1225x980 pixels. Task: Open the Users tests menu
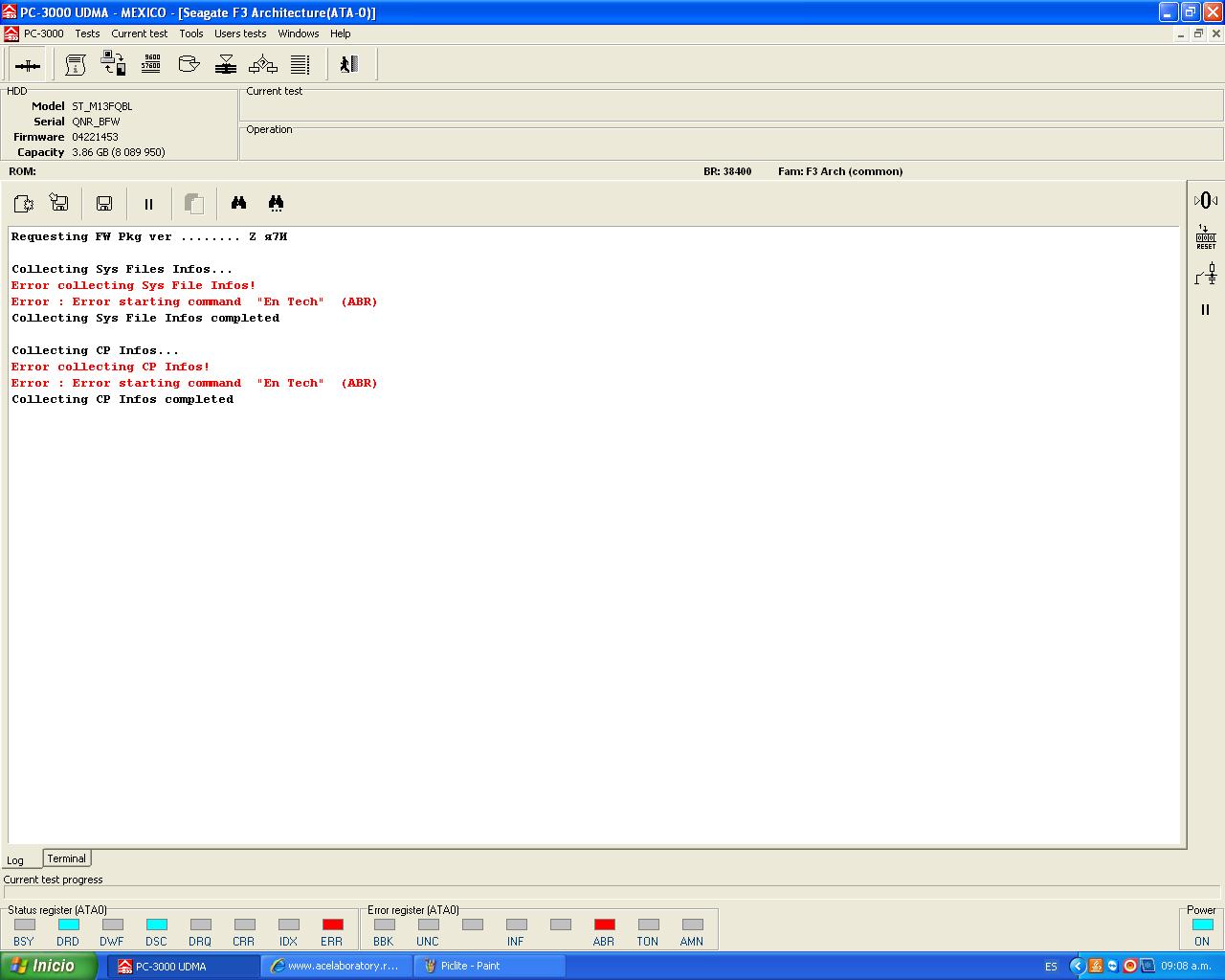pos(240,33)
